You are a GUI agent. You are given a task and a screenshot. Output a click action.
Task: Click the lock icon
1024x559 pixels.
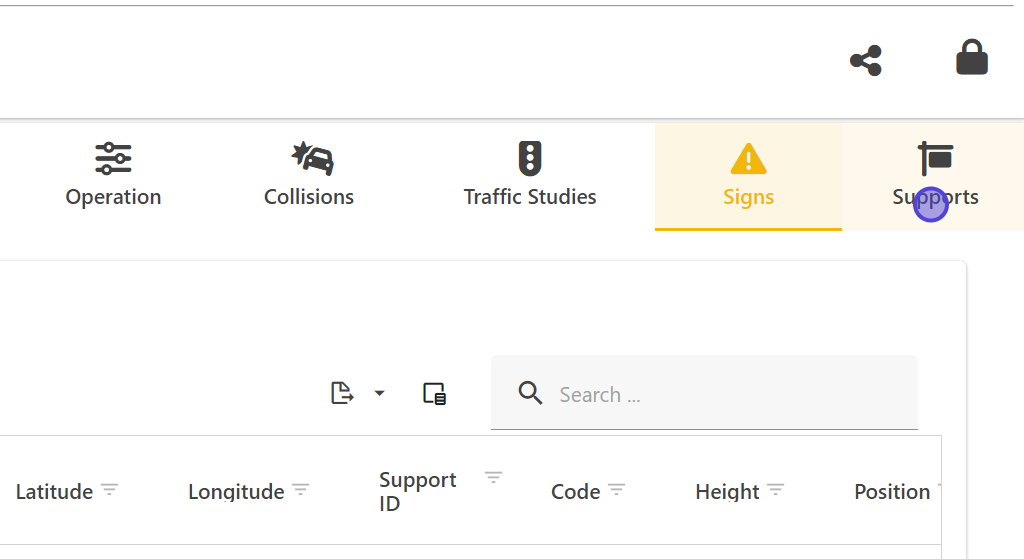pyautogui.click(x=972, y=58)
